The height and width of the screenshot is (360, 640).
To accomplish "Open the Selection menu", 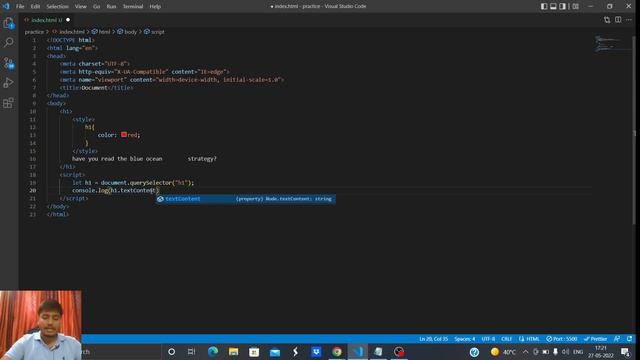I will coord(57,6).
